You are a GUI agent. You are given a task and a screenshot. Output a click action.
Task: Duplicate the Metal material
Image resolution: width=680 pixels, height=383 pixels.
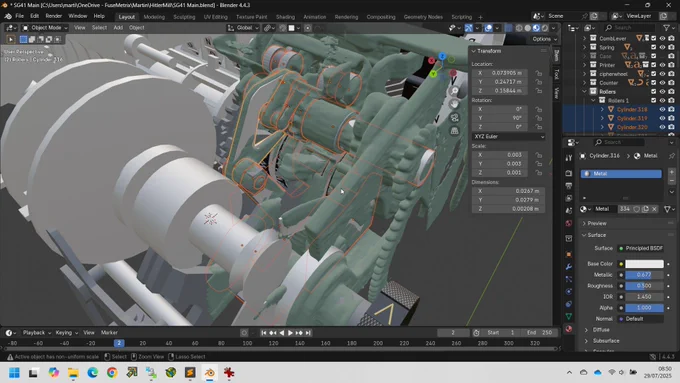(x=645, y=209)
